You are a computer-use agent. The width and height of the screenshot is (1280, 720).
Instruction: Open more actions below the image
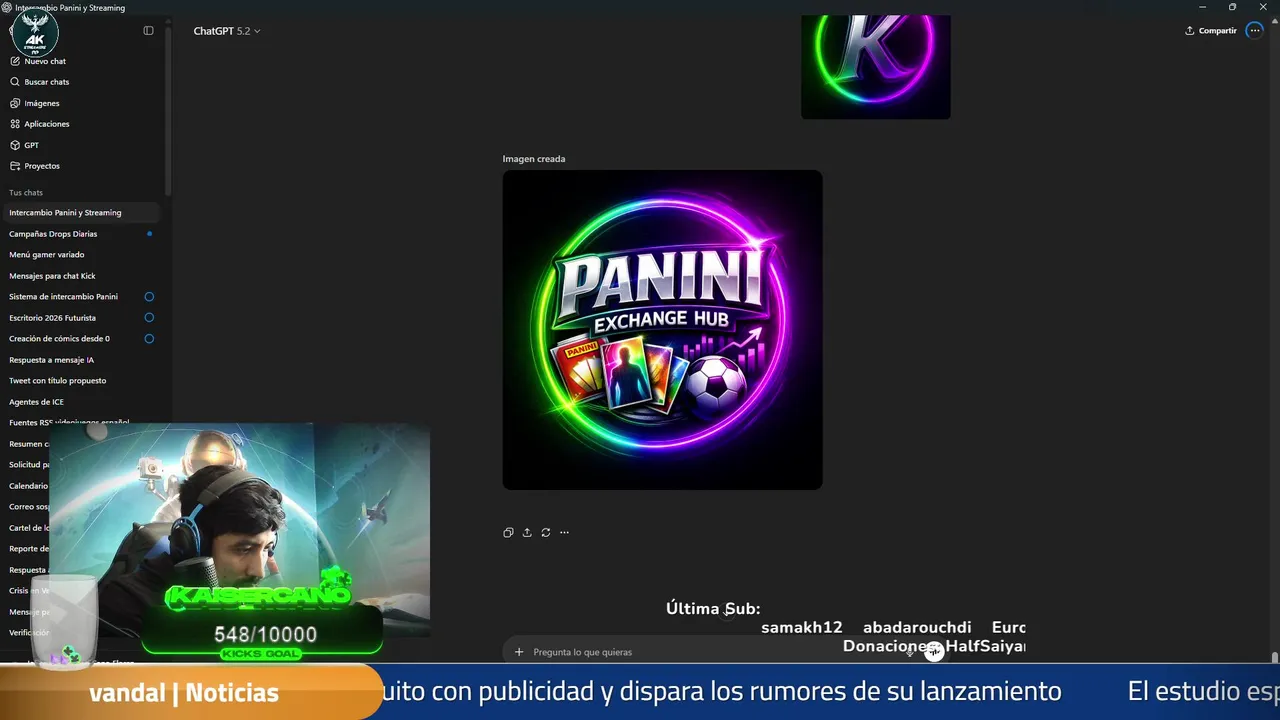click(x=564, y=532)
